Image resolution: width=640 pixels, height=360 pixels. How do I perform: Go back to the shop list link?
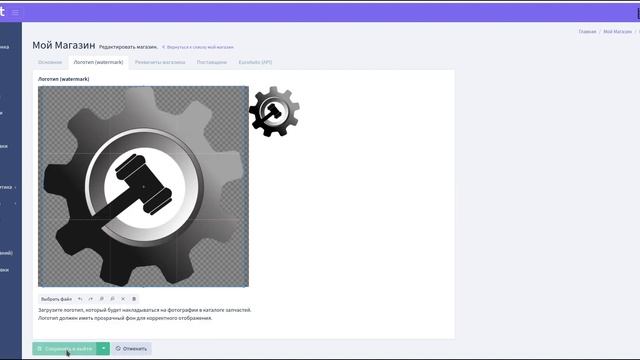[x=198, y=47]
